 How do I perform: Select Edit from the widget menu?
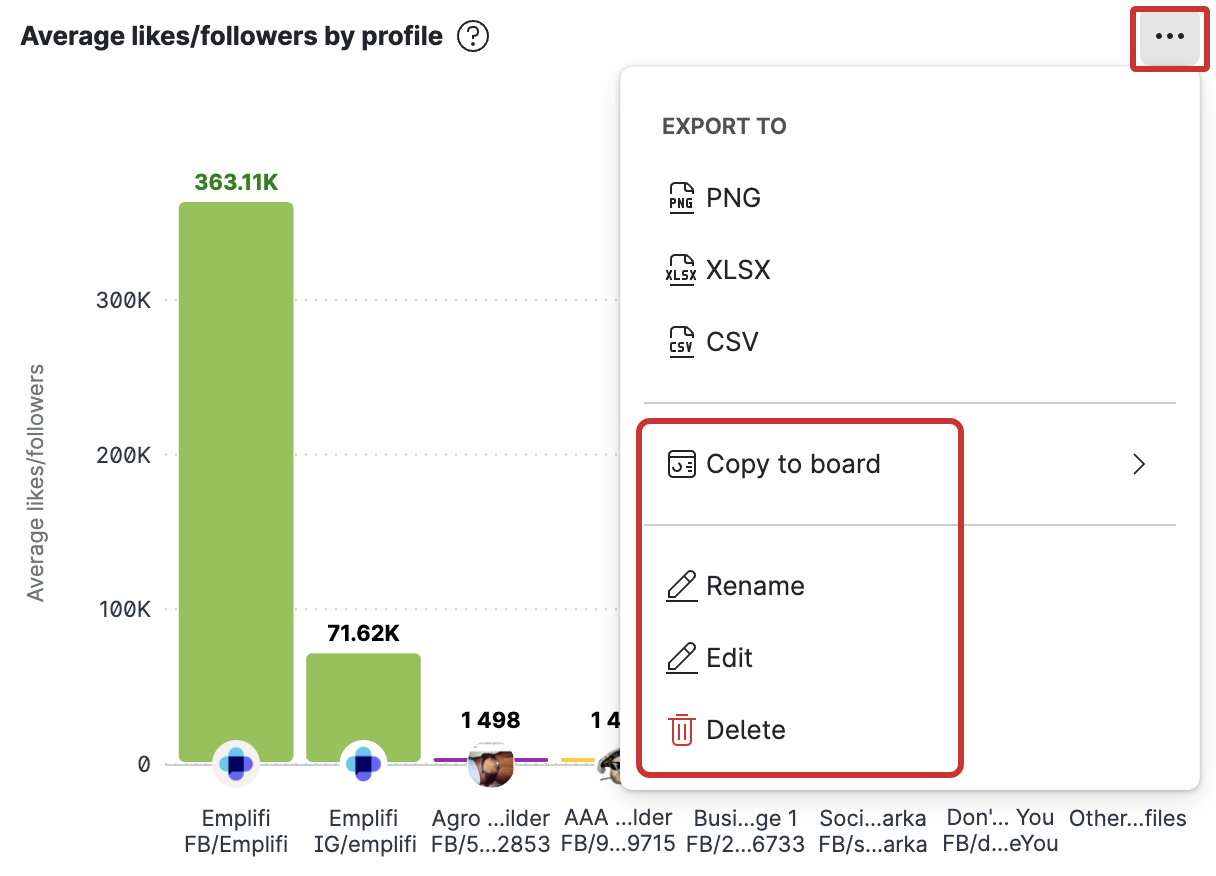[x=729, y=658]
